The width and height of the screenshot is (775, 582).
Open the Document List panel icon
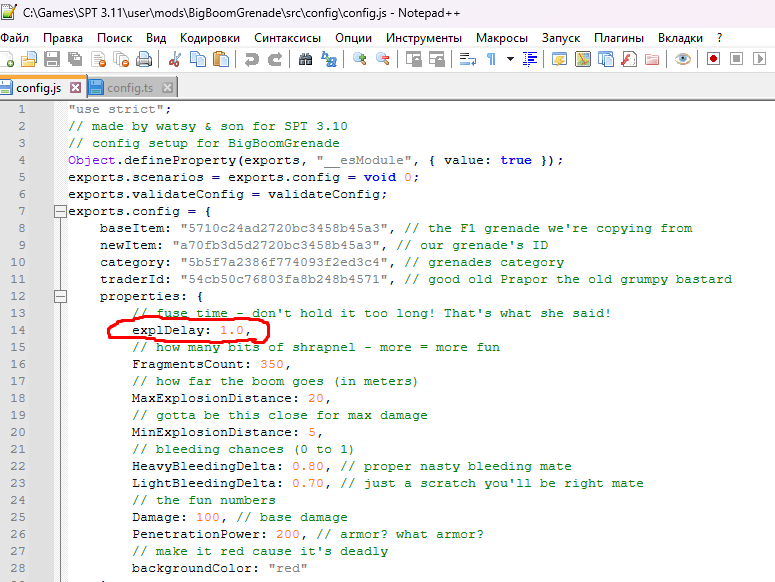click(x=605, y=59)
